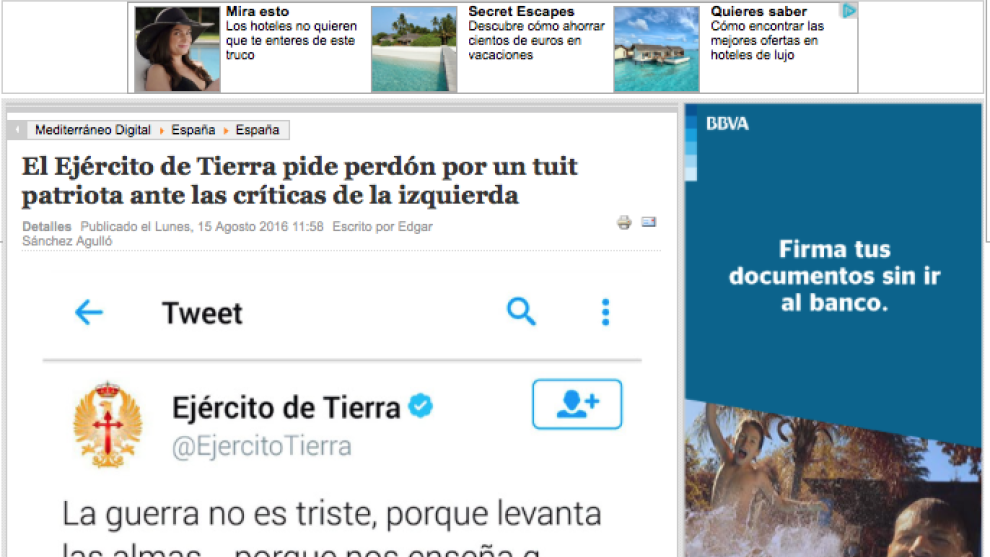Click the print article icon
Screen dimensions: 990x557
[x=624, y=222]
